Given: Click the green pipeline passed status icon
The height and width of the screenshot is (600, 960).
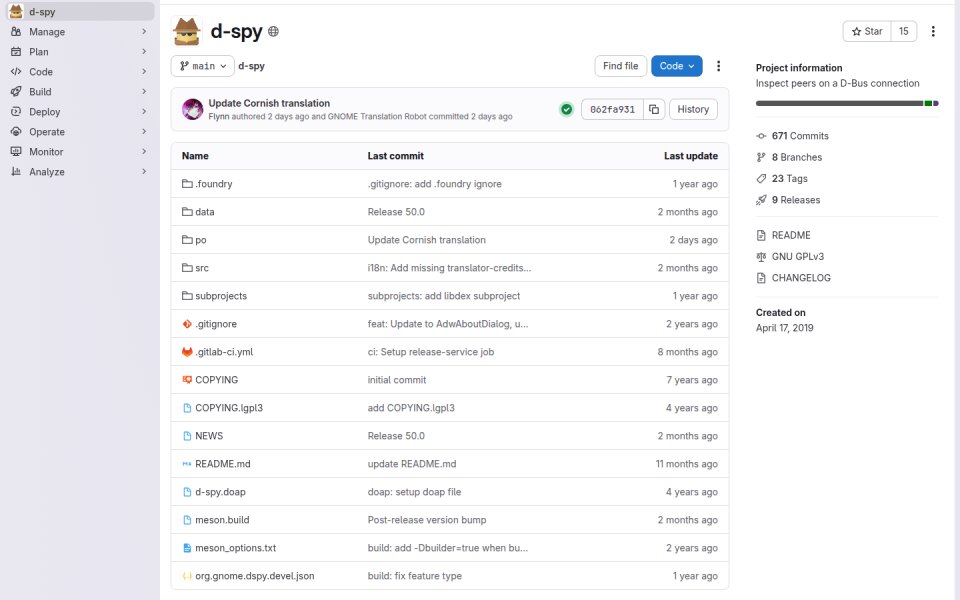Looking at the screenshot, I should point(566,110).
